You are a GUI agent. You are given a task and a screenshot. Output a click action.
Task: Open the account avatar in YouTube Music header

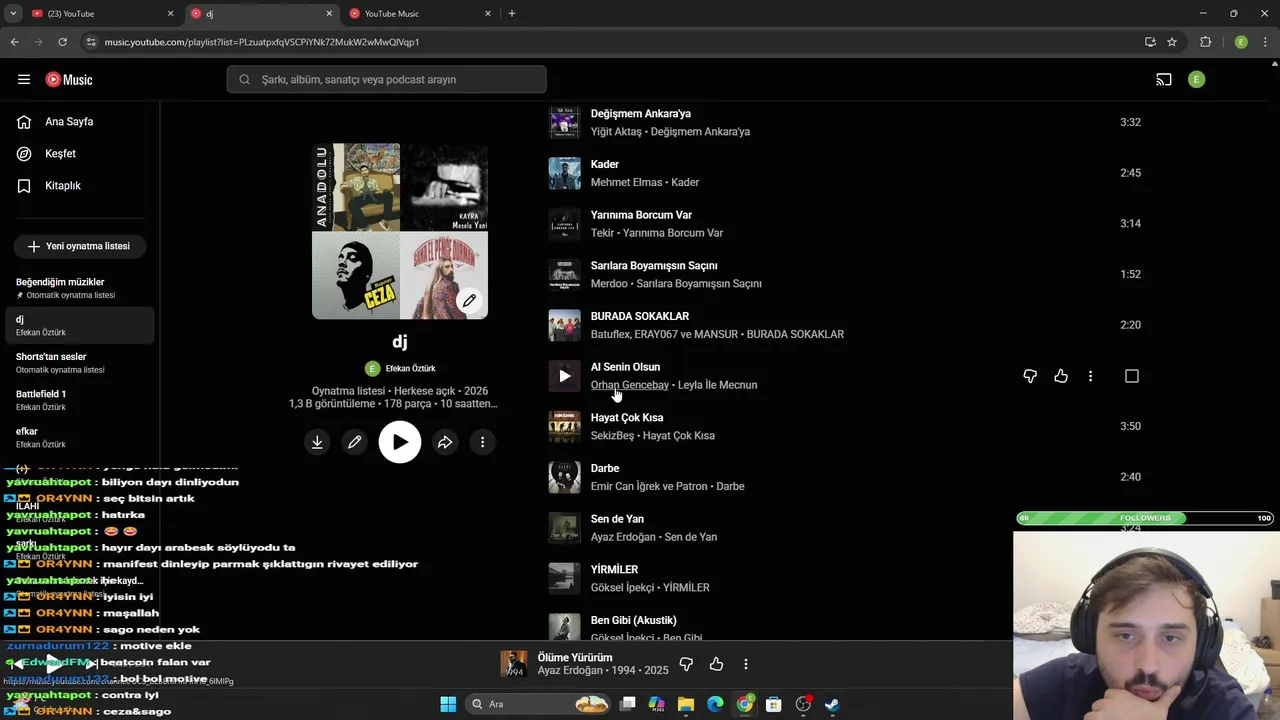[x=1196, y=79]
